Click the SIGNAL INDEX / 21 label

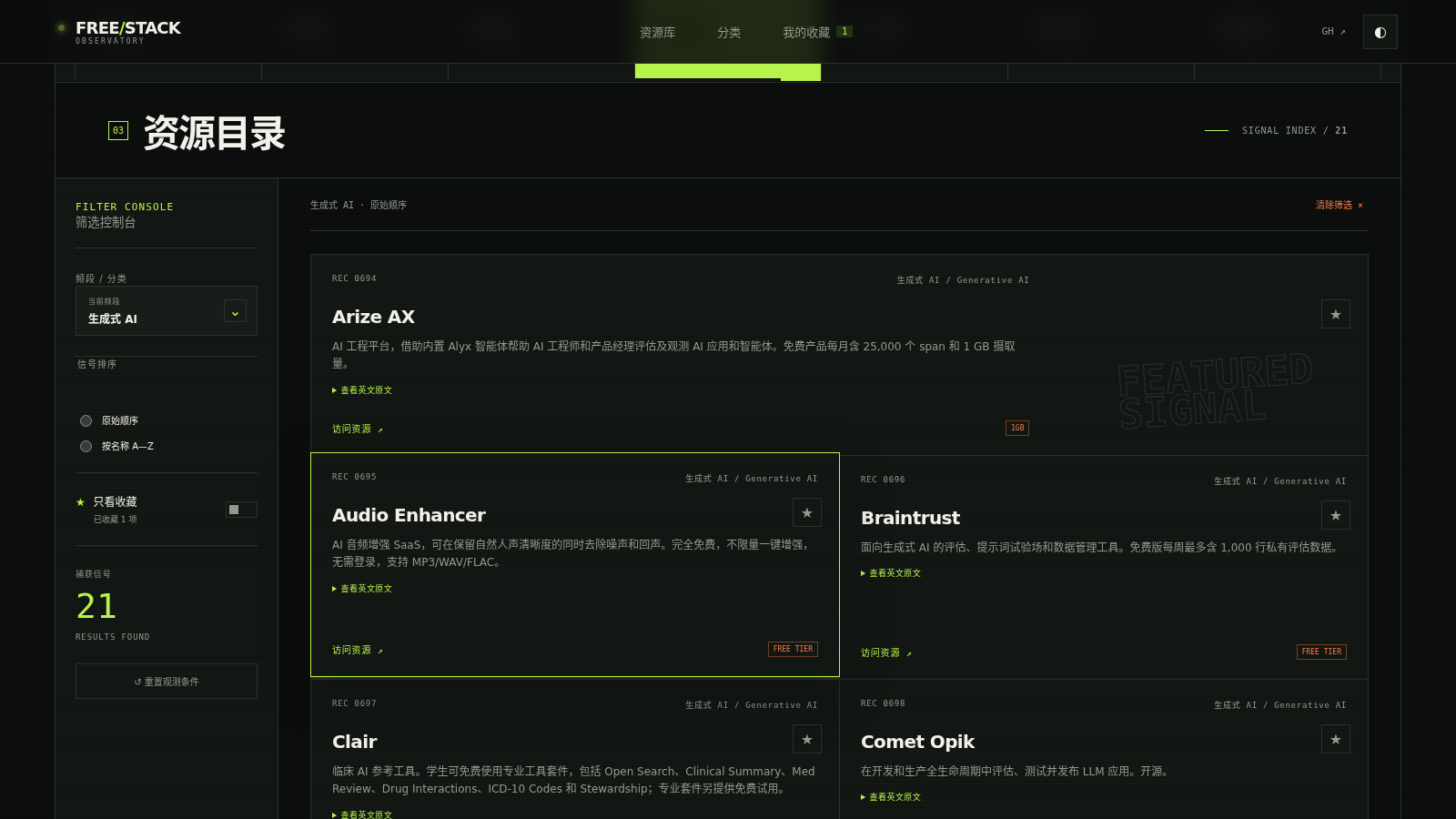(1294, 131)
